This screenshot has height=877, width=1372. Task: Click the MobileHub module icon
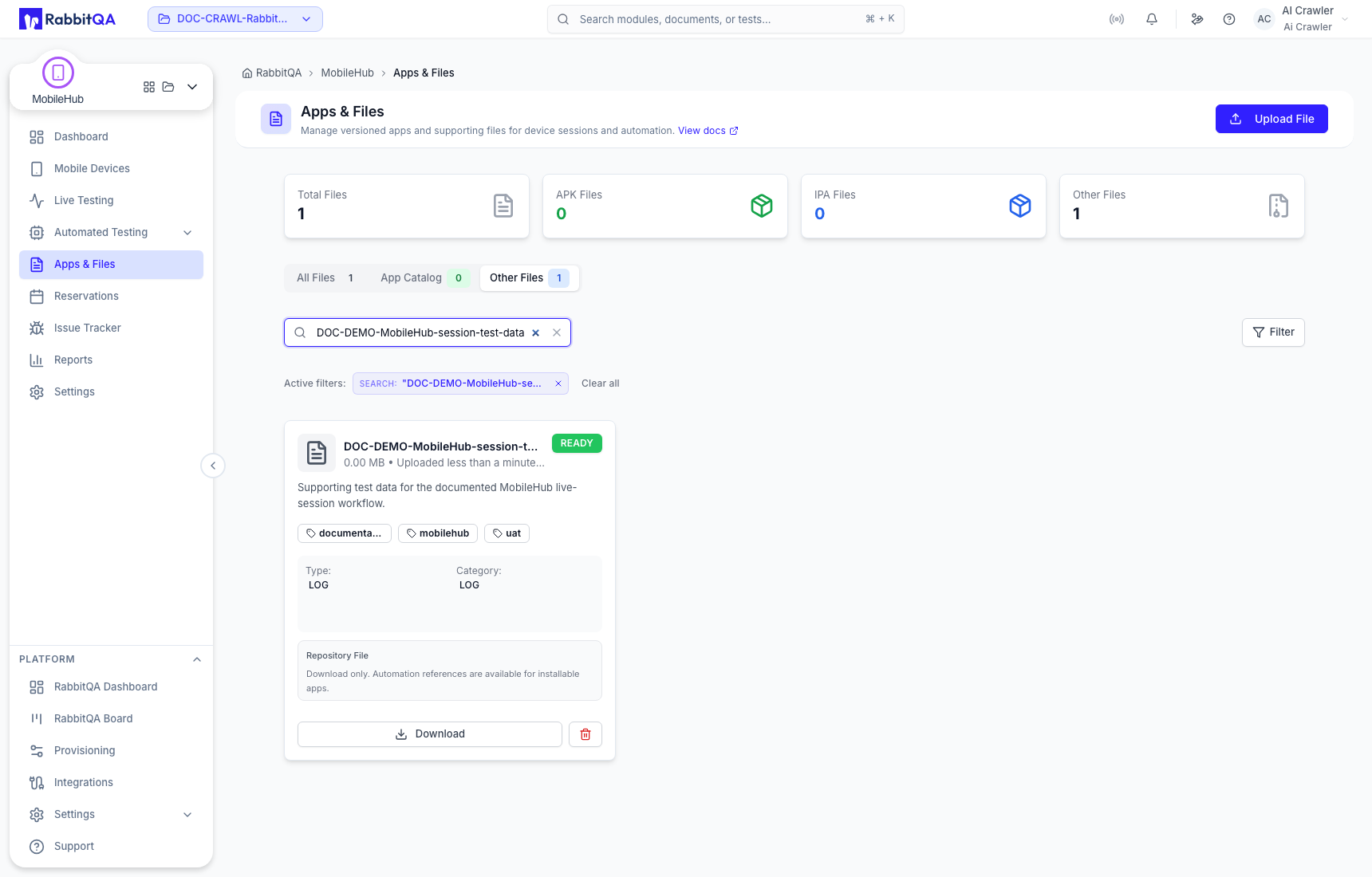click(x=58, y=73)
